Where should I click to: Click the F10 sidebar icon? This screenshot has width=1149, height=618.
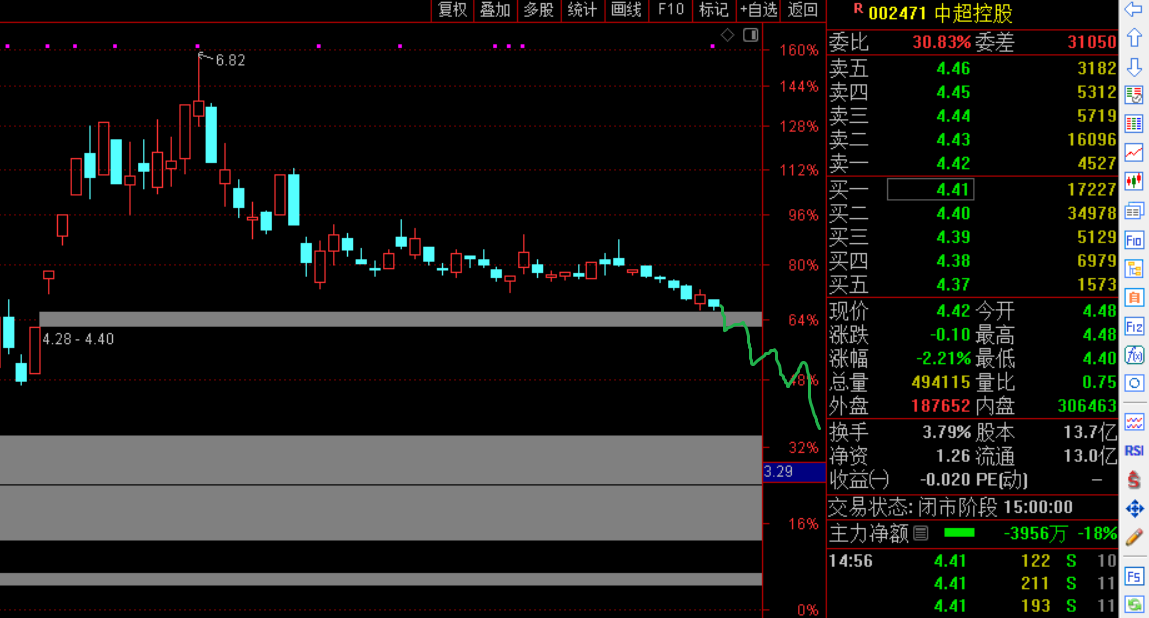pos(1134,240)
